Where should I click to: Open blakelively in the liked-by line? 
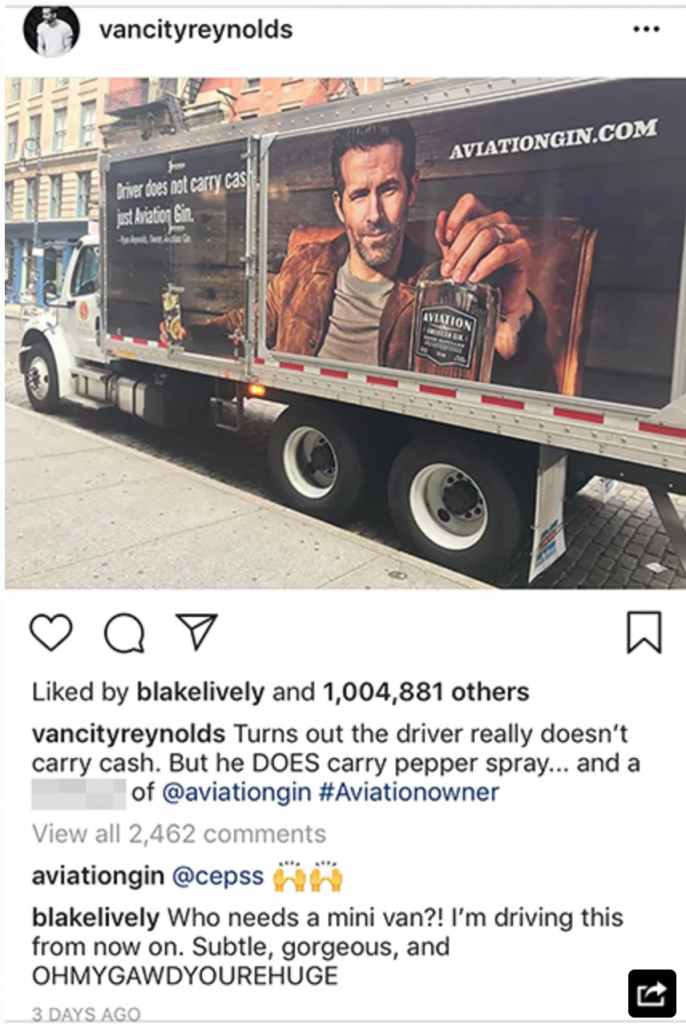(201, 692)
